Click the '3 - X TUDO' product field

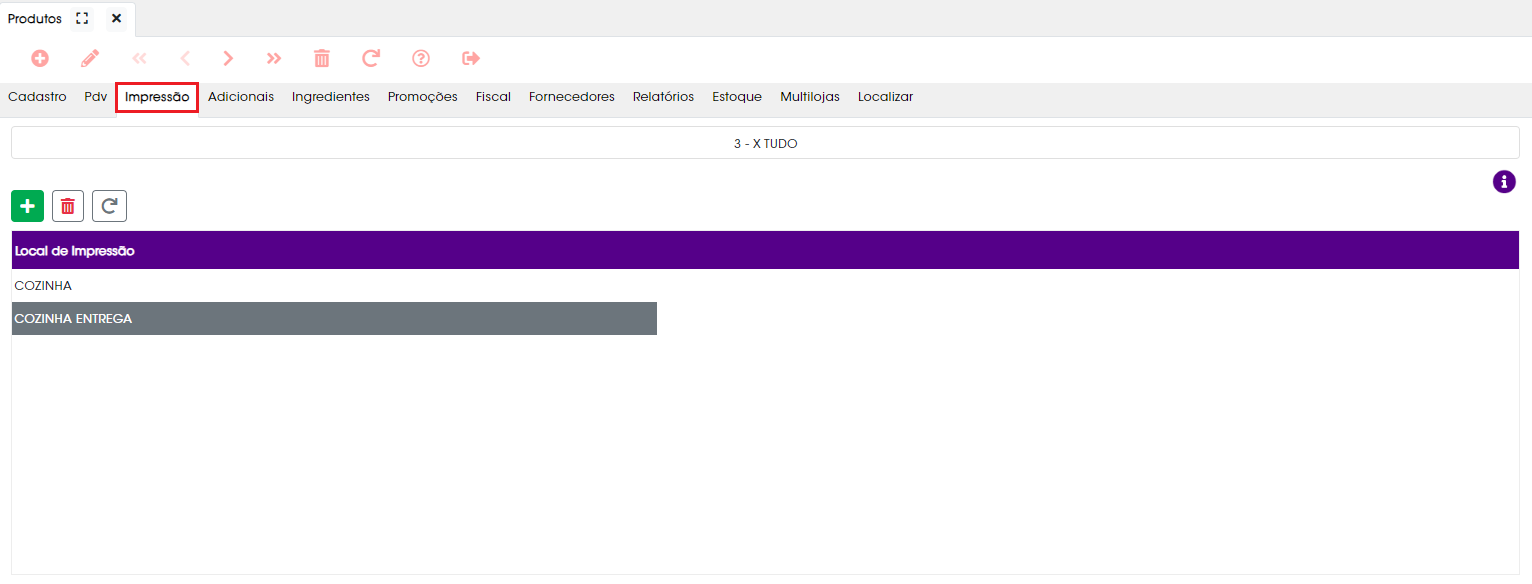point(765,143)
